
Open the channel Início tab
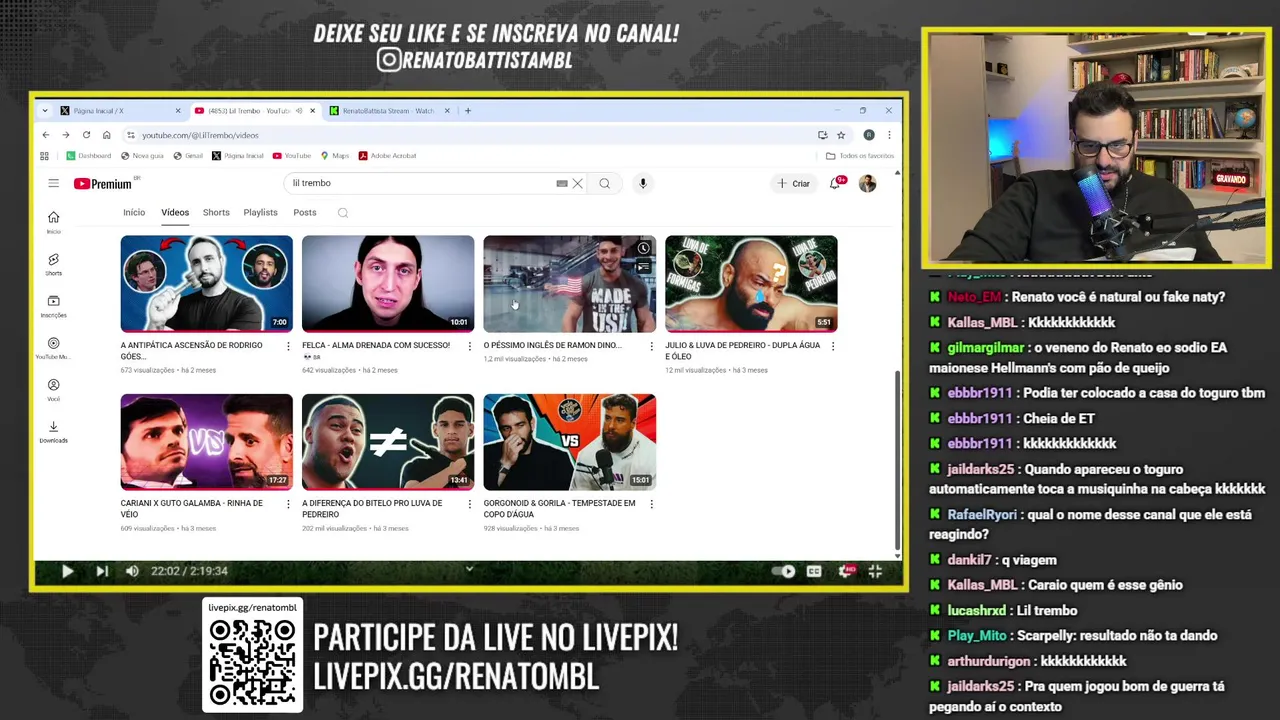134,212
